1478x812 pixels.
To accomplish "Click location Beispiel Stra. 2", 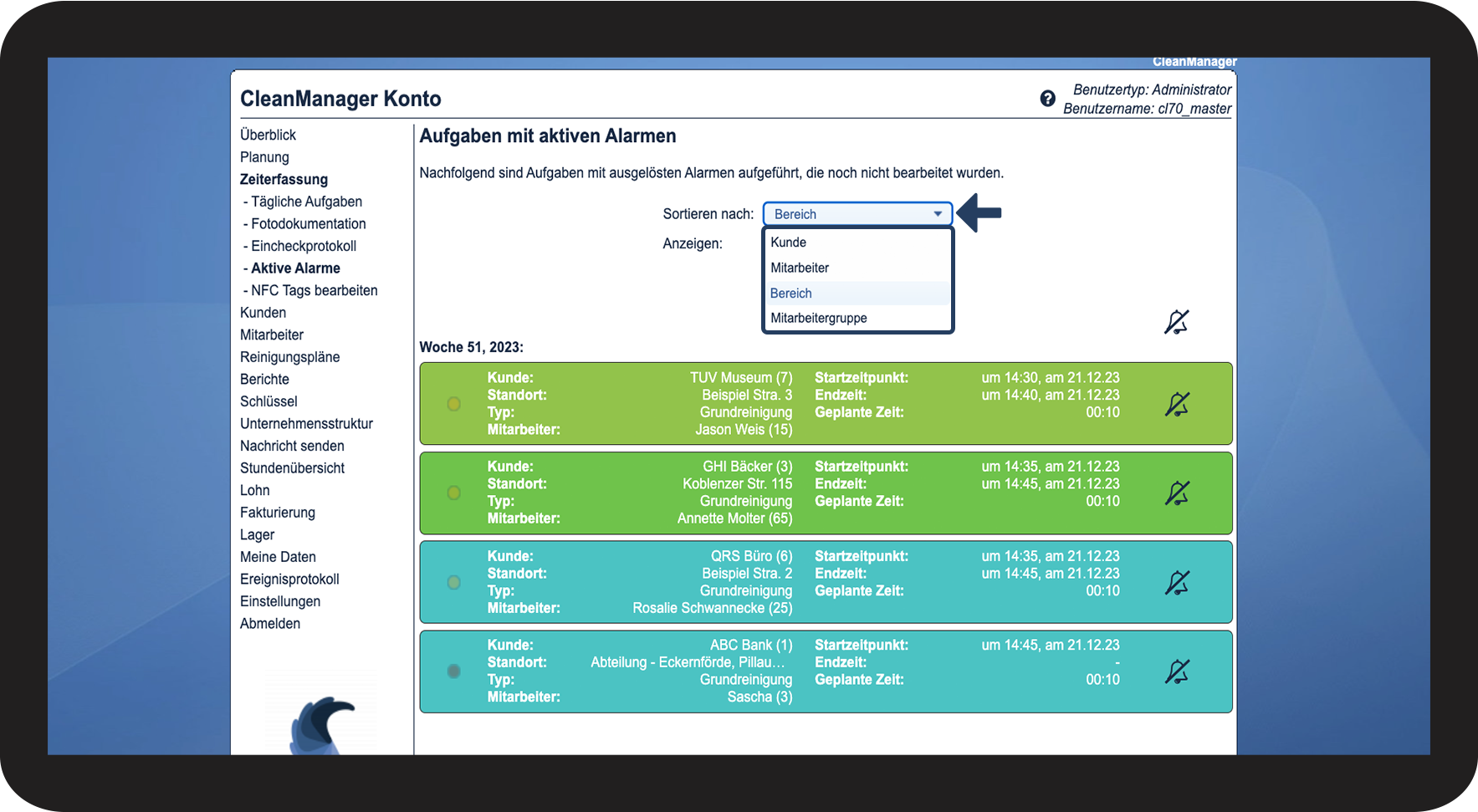I will click(x=748, y=574).
